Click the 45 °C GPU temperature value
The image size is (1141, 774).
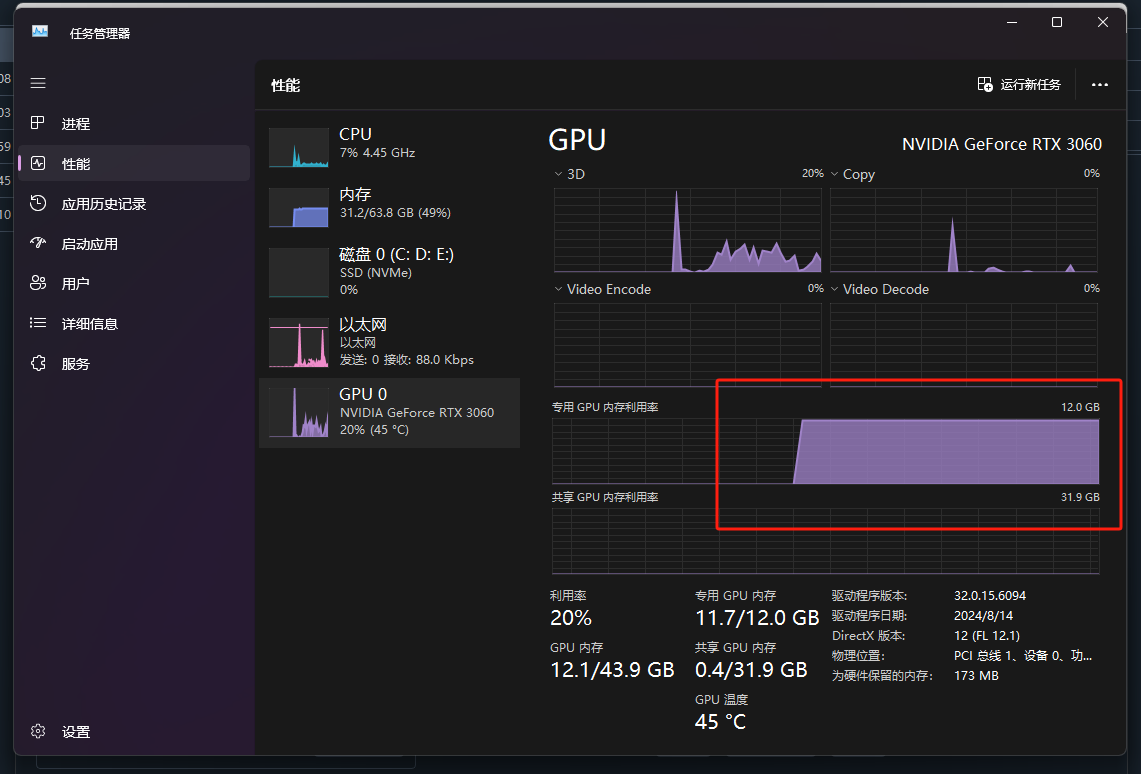720,722
